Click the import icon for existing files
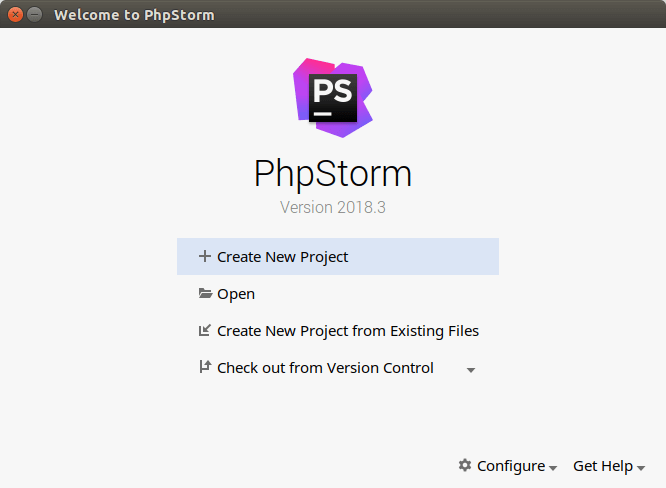 pyautogui.click(x=205, y=331)
